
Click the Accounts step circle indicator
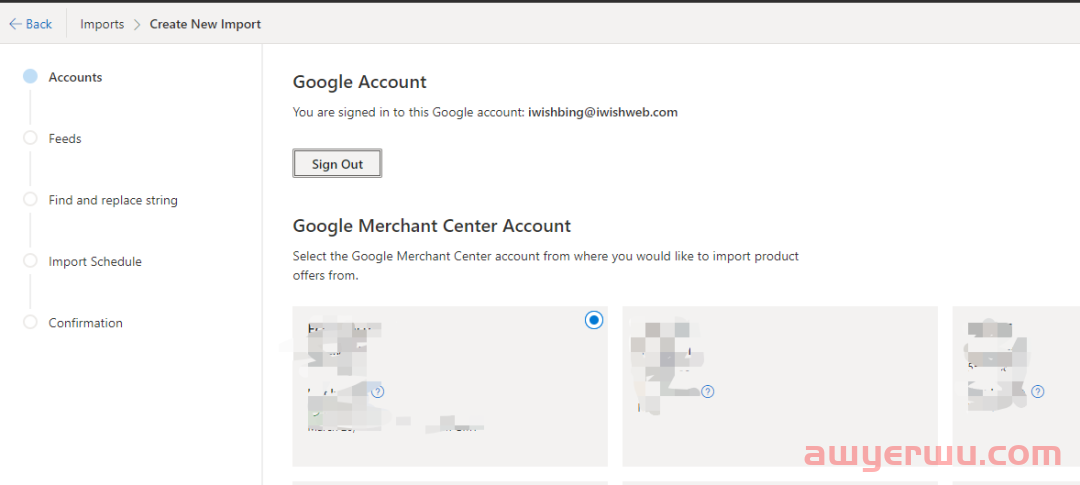[30, 76]
